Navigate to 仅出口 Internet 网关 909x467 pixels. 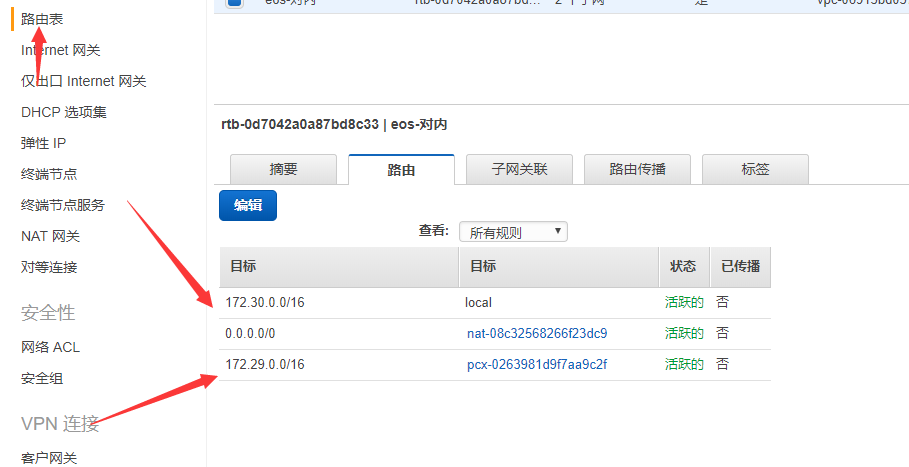[84, 81]
